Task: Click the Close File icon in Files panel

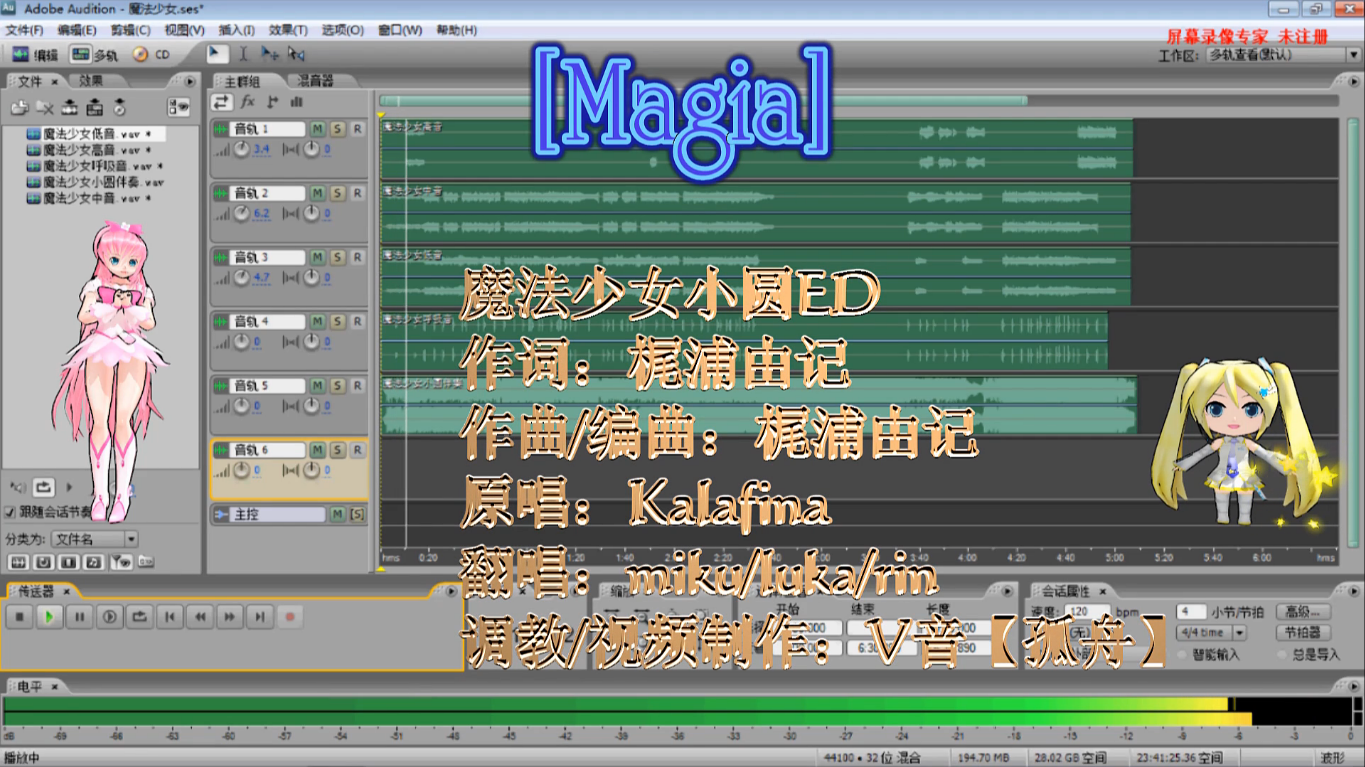Action: pos(45,107)
